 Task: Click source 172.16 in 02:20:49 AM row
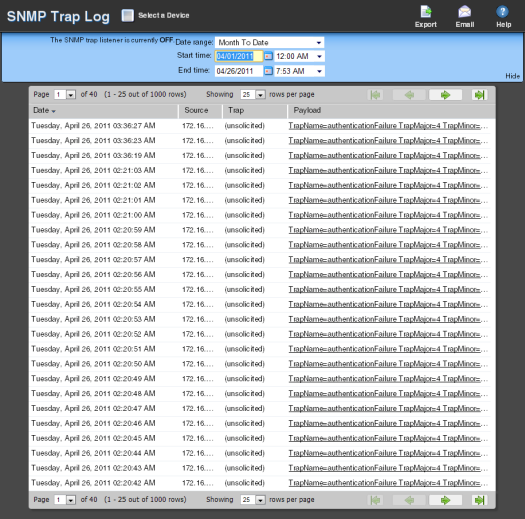198,379
